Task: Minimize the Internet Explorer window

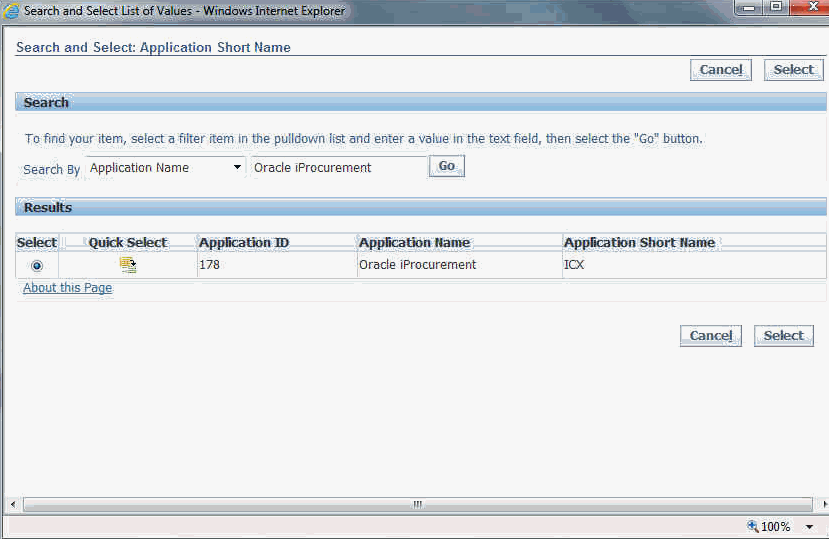Action: click(749, 7)
